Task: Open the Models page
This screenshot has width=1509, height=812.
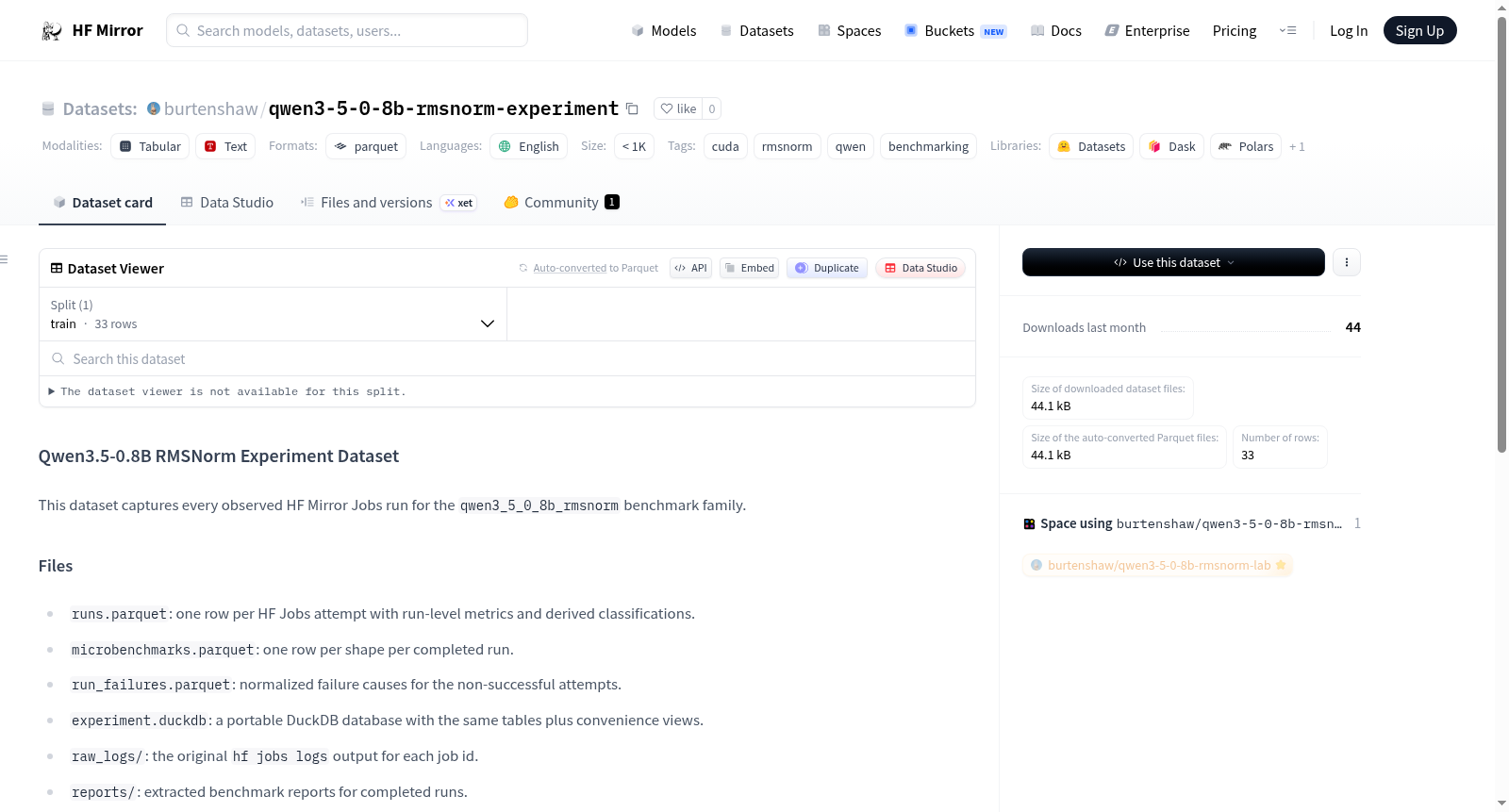Action: [664, 31]
